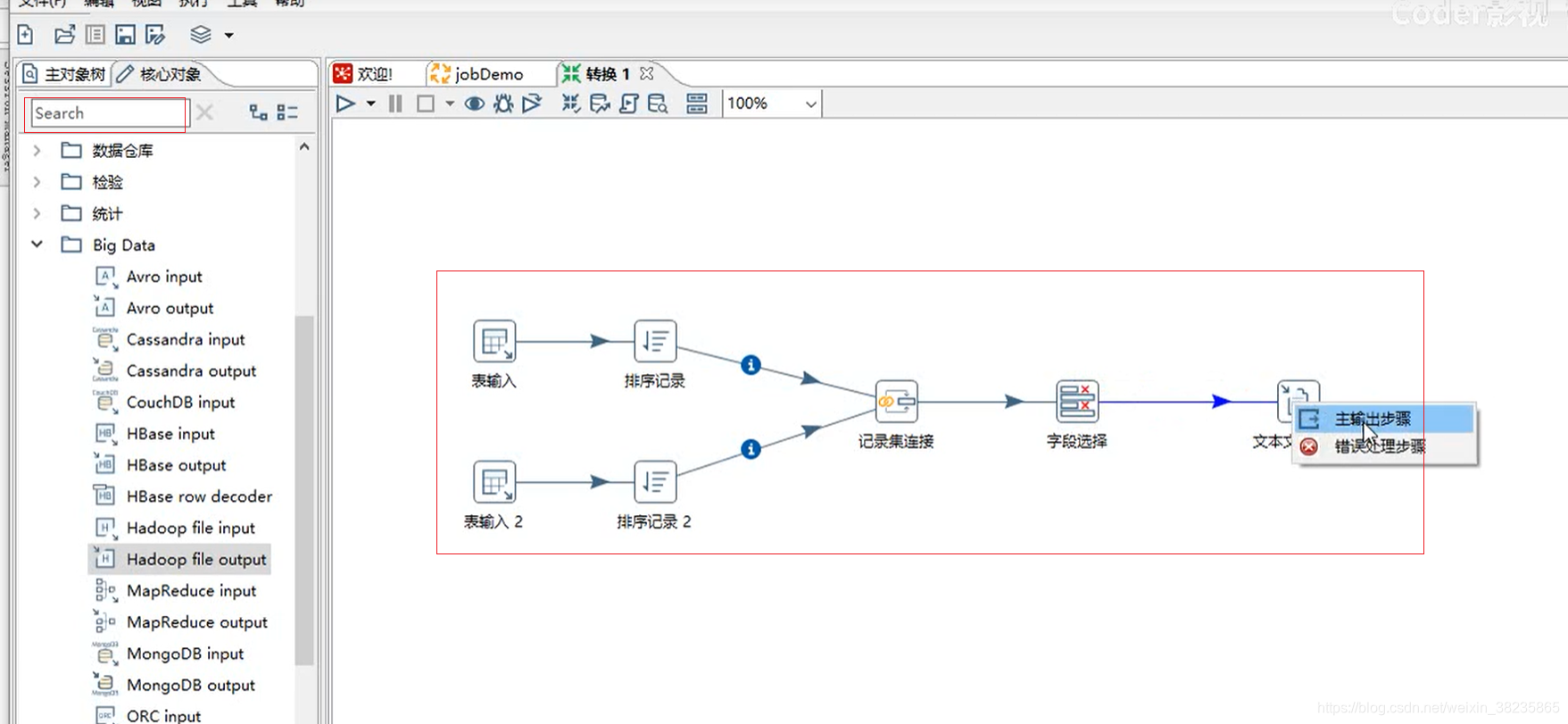
Task: Select the 排序记录 2 step on canvas
Action: [x=655, y=482]
